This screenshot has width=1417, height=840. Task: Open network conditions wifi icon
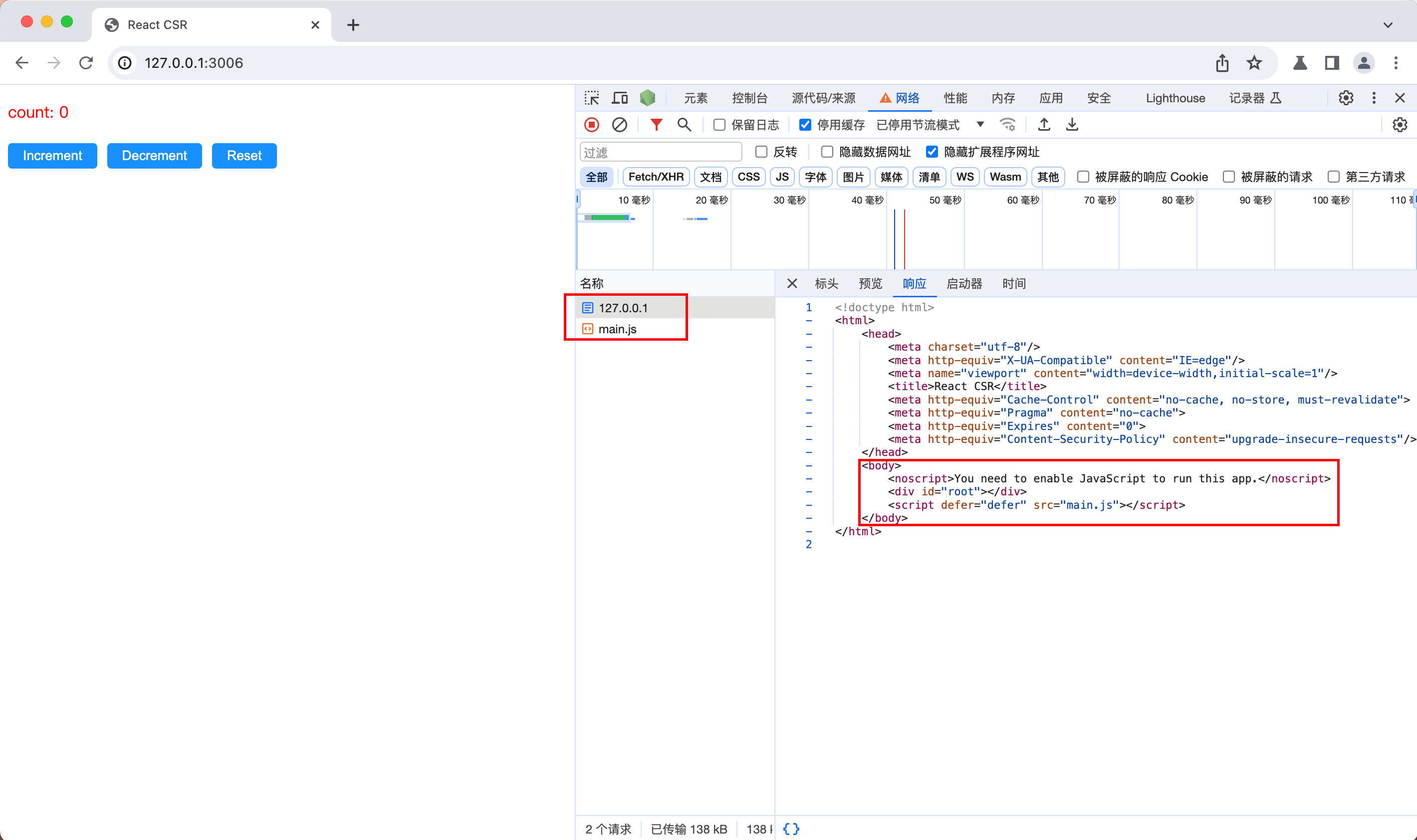pyautogui.click(x=1008, y=125)
